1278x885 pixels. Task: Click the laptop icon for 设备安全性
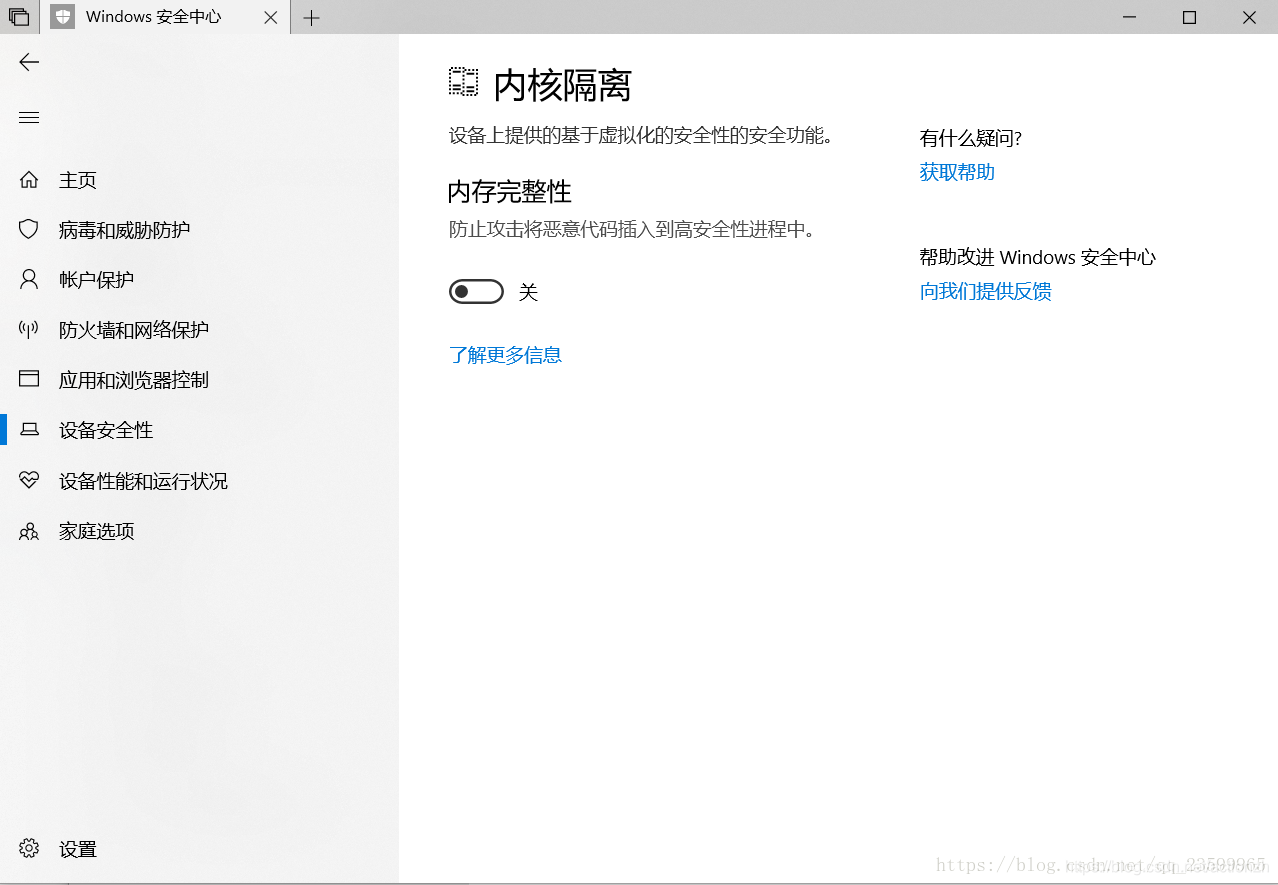[x=29, y=430]
